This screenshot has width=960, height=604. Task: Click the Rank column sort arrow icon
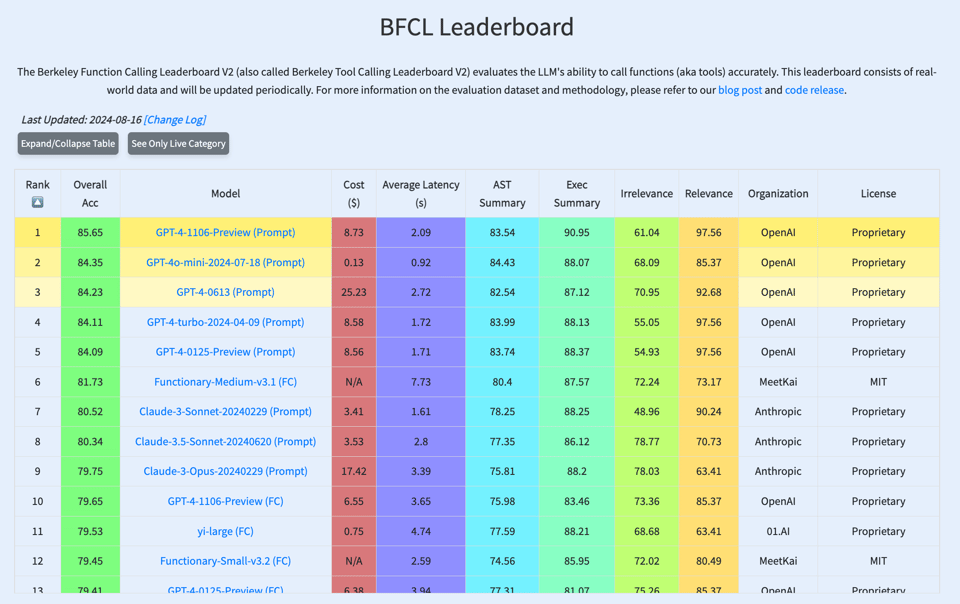click(x=37, y=202)
